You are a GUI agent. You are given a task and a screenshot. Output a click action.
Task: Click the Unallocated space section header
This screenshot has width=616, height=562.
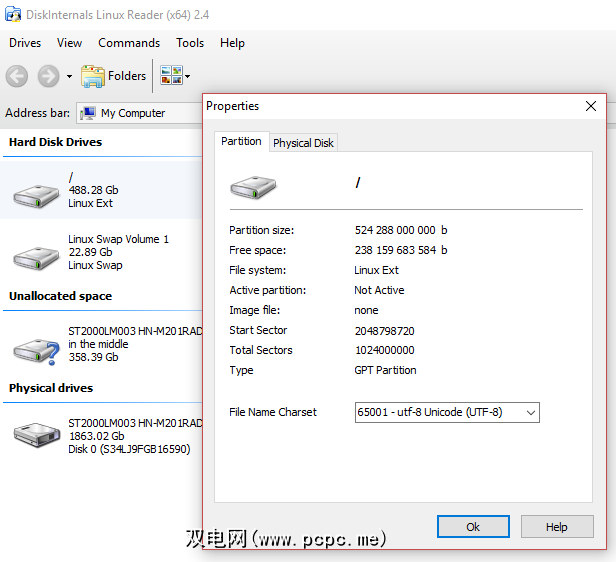tap(60, 296)
